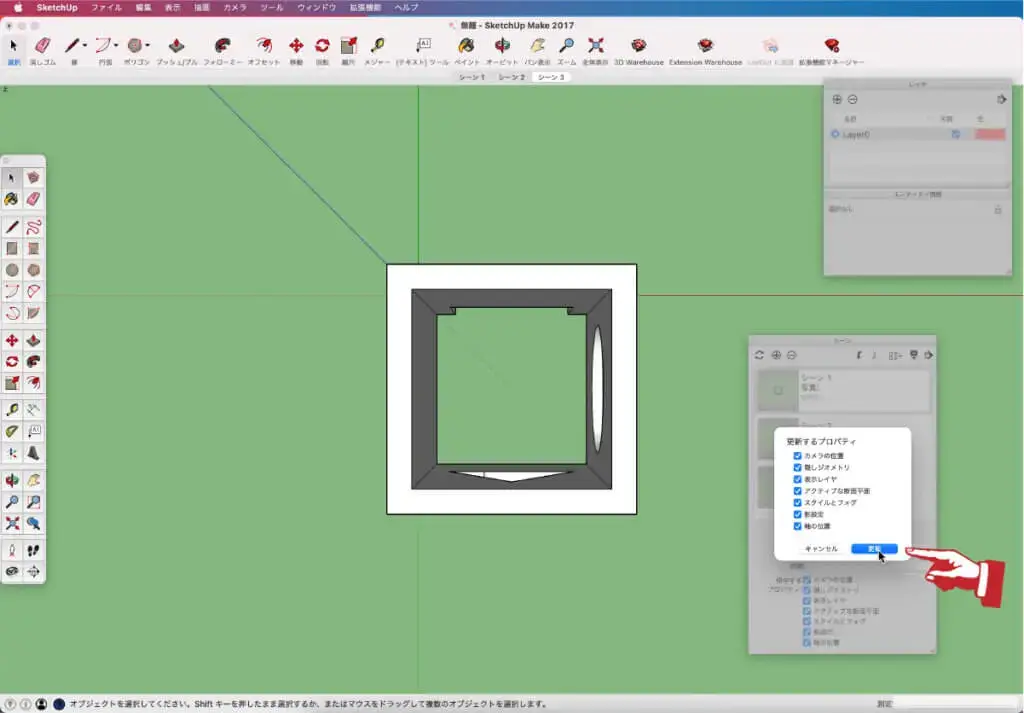Open the Extension Warehouse from toolbar
Screen dimensions: 1024x713
[705, 47]
